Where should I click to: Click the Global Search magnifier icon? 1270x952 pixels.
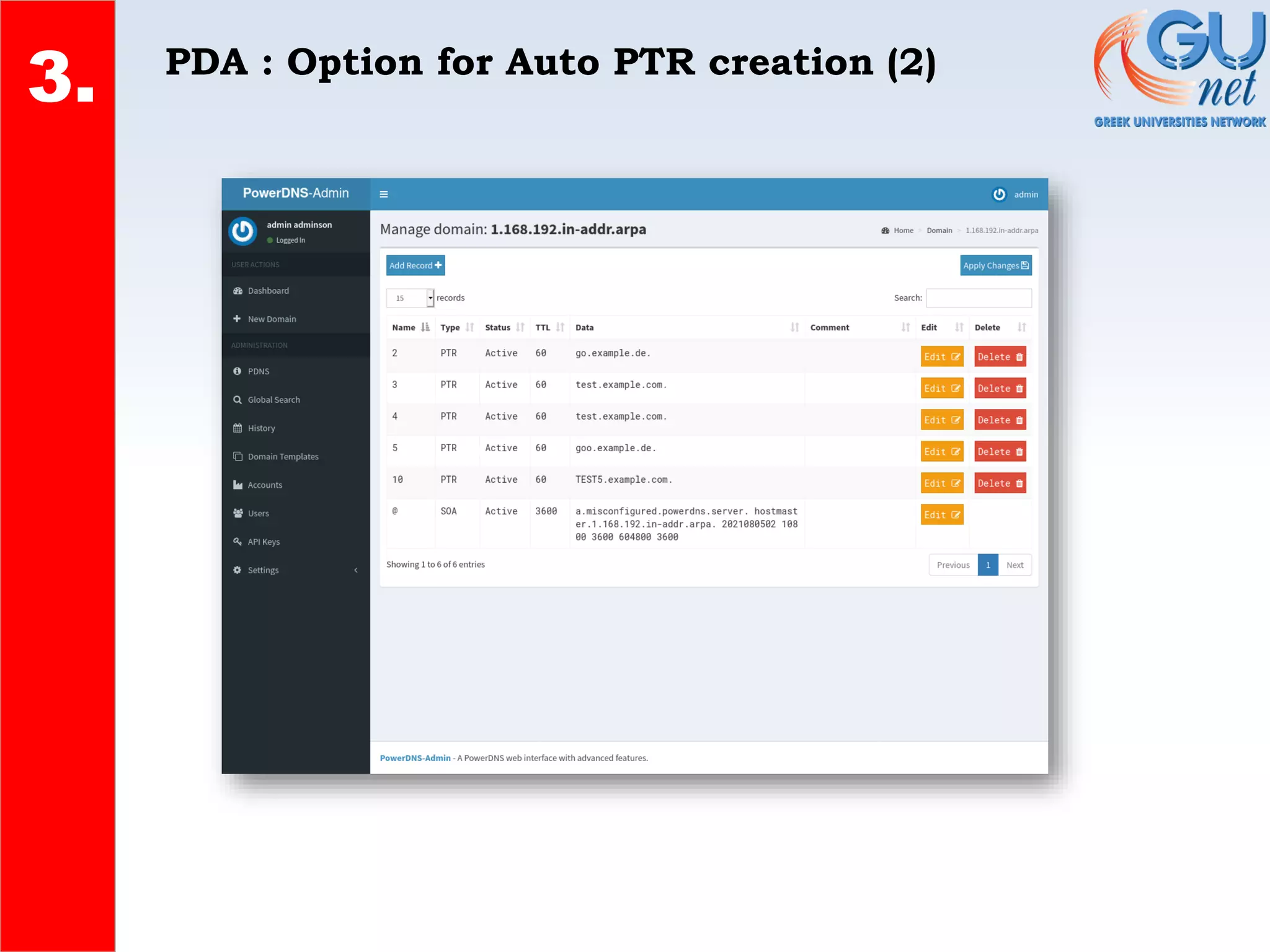click(x=237, y=400)
